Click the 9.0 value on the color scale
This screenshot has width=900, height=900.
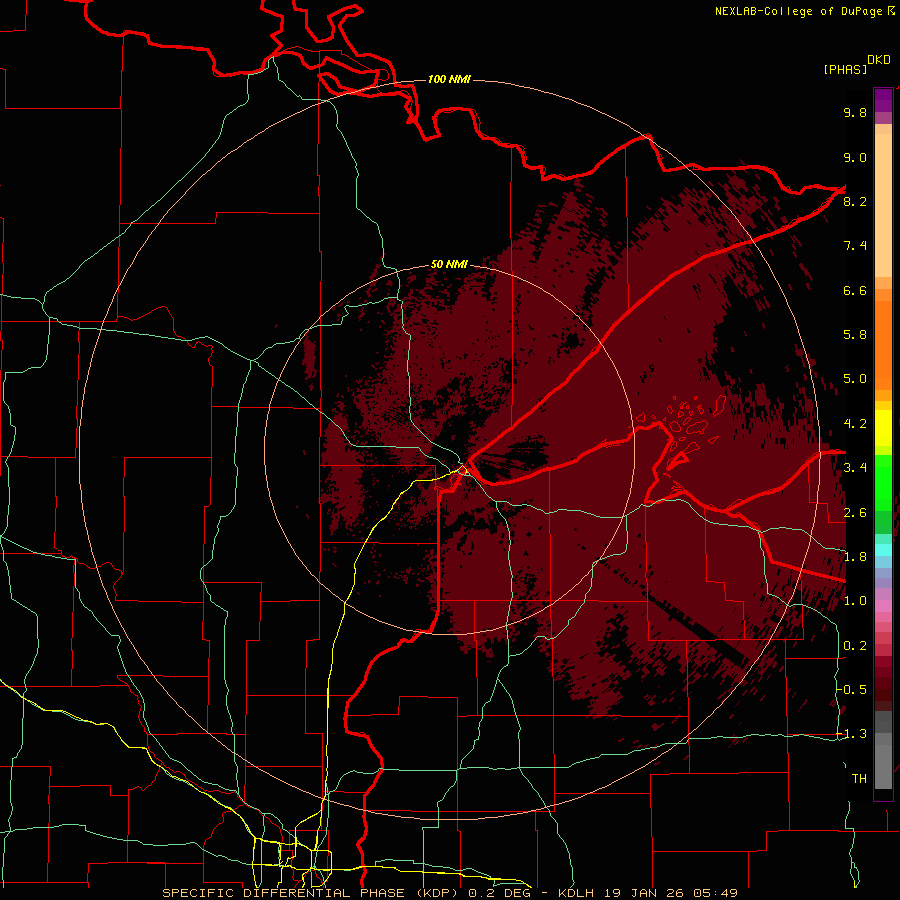(855, 157)
